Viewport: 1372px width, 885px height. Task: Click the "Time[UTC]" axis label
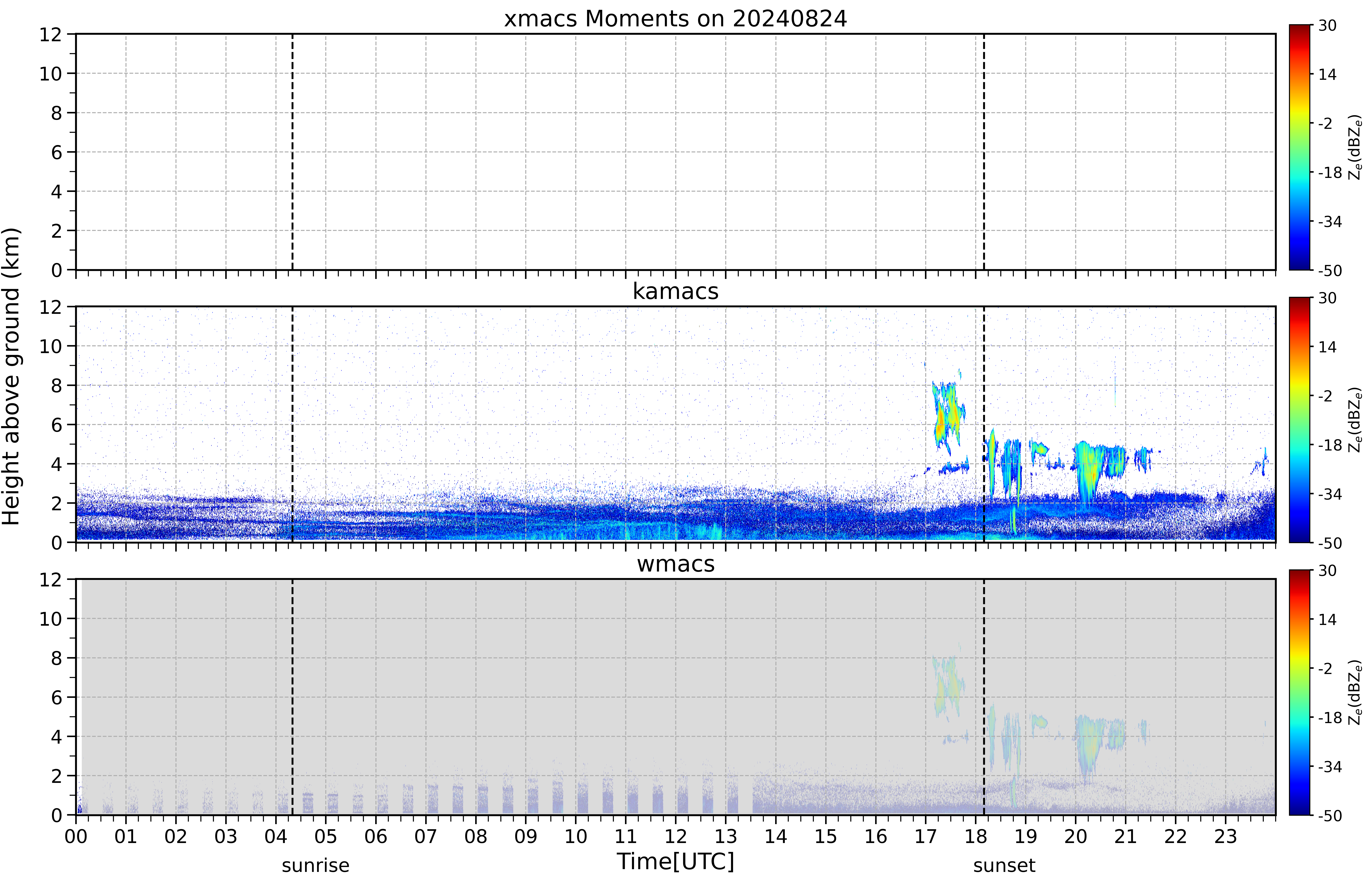tap(675, 861)
